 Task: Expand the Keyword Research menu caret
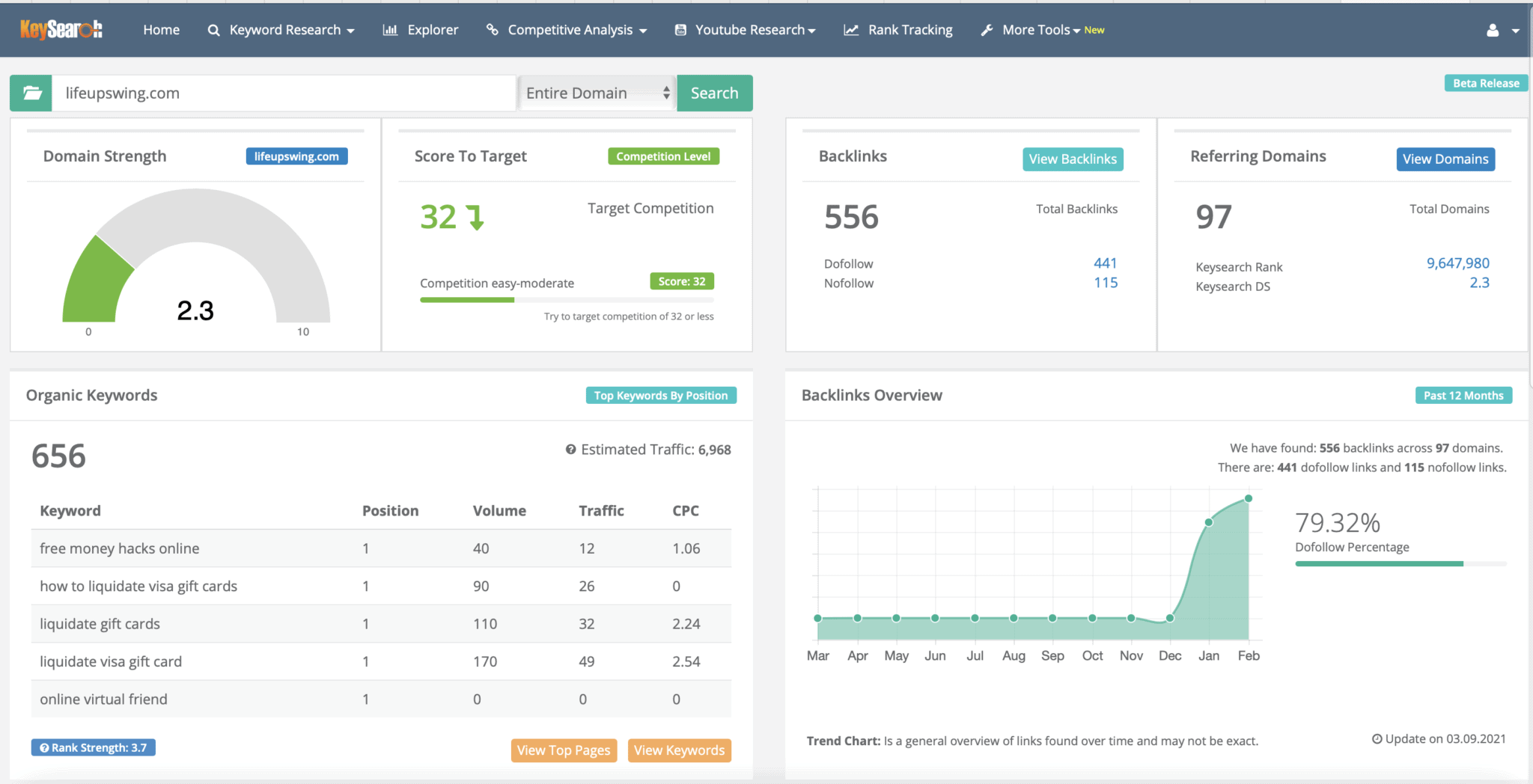pyautogui.click(x=350, y=31)
